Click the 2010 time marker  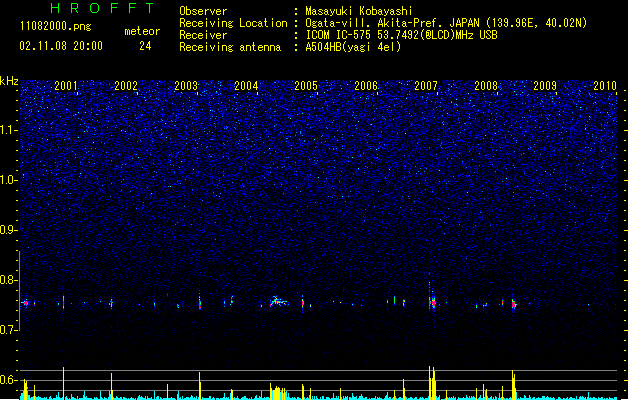pos(605,86)
